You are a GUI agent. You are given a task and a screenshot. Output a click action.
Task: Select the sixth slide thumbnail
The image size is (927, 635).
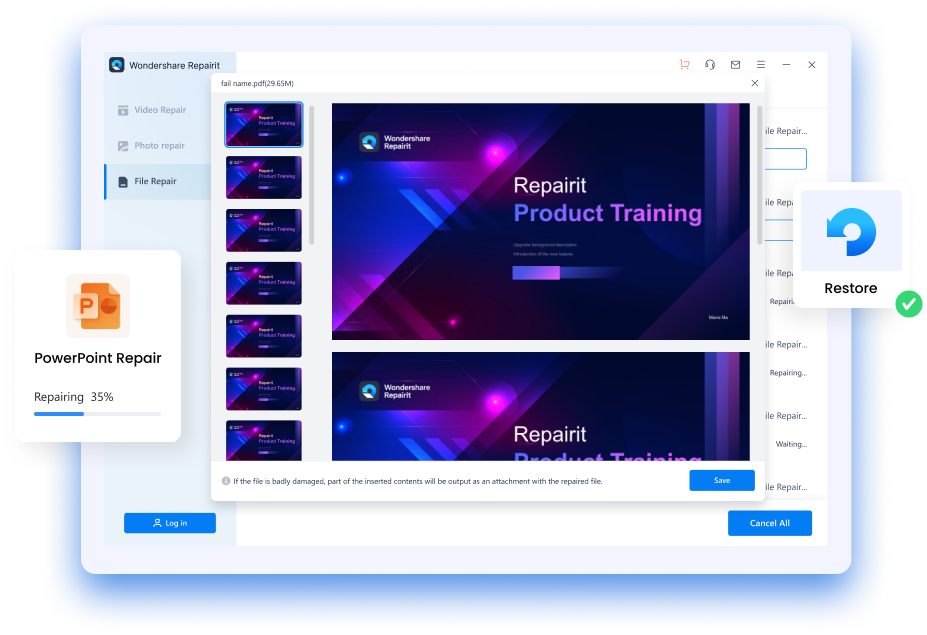(x=264, y=389)
